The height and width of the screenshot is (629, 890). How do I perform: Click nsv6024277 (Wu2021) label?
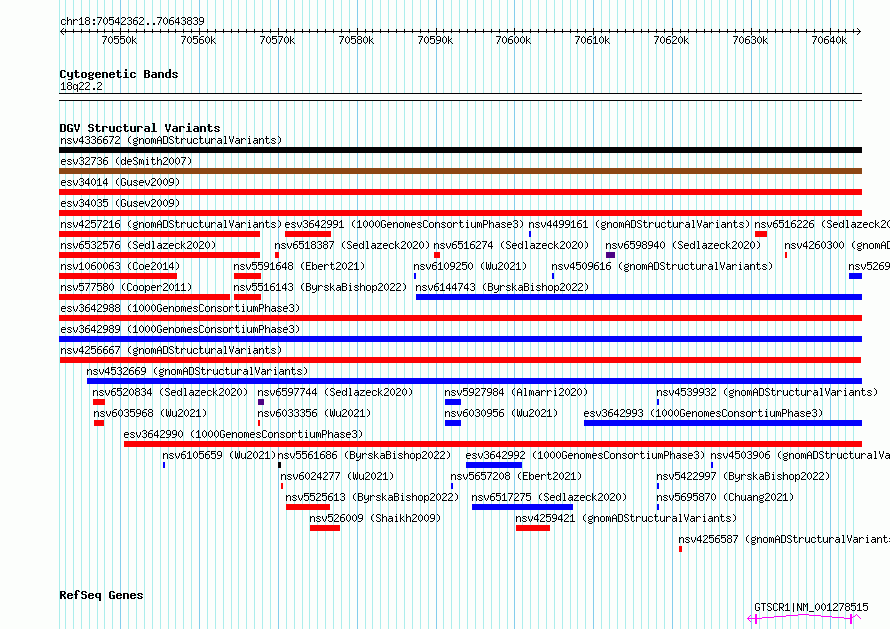337,476
